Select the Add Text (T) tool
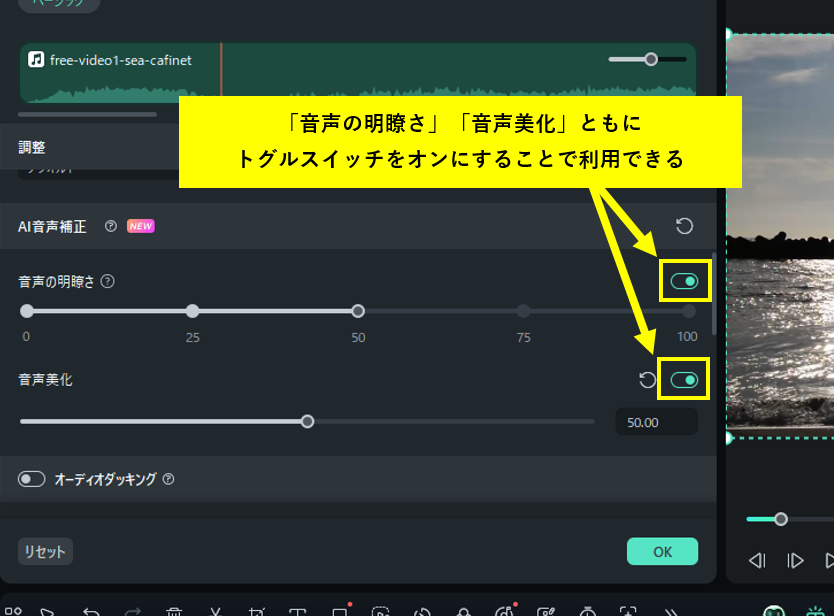The image size is (834, 616). coord(297,611)
